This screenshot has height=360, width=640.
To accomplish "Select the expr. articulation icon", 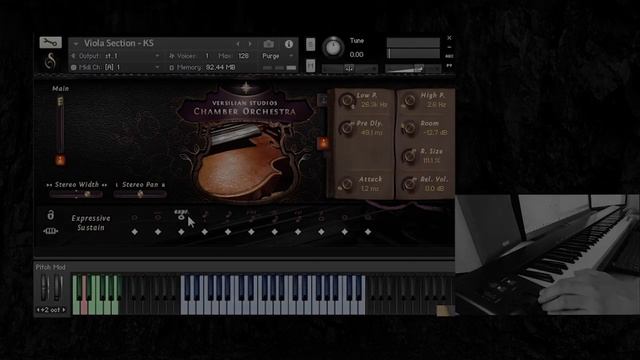I will (181, 215).
